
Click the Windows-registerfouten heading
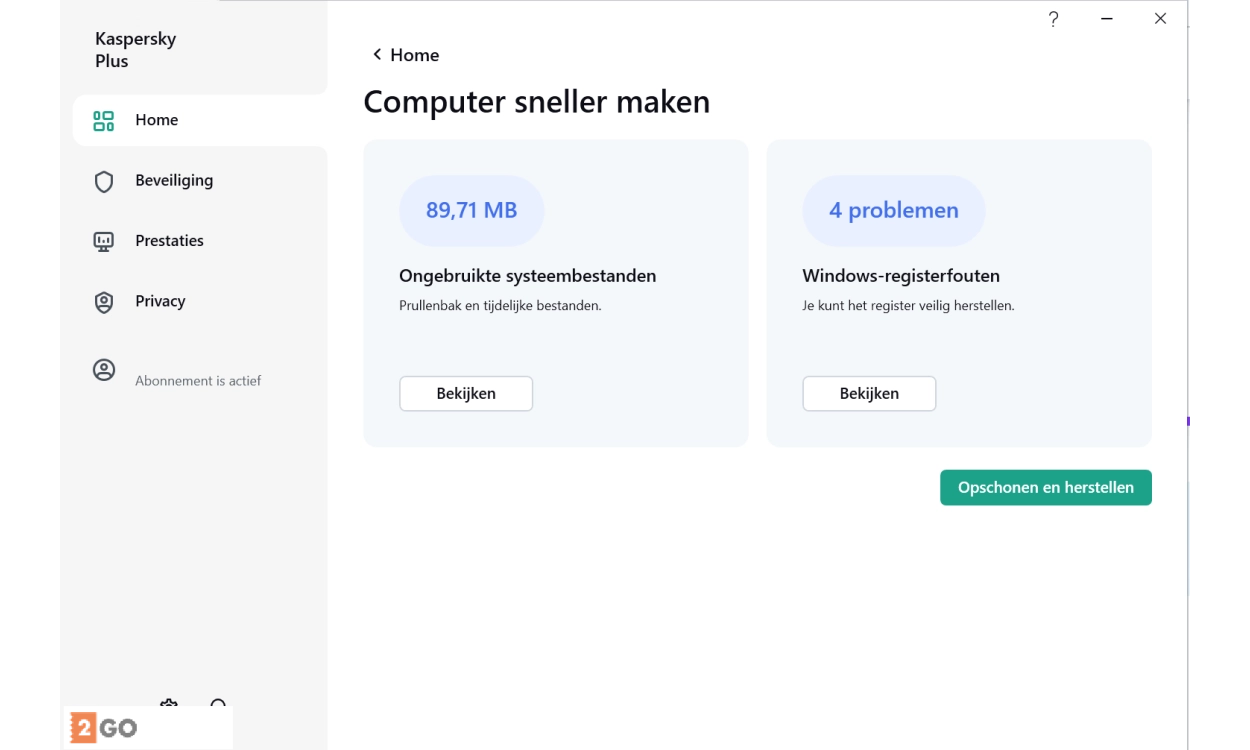(901, 276)
